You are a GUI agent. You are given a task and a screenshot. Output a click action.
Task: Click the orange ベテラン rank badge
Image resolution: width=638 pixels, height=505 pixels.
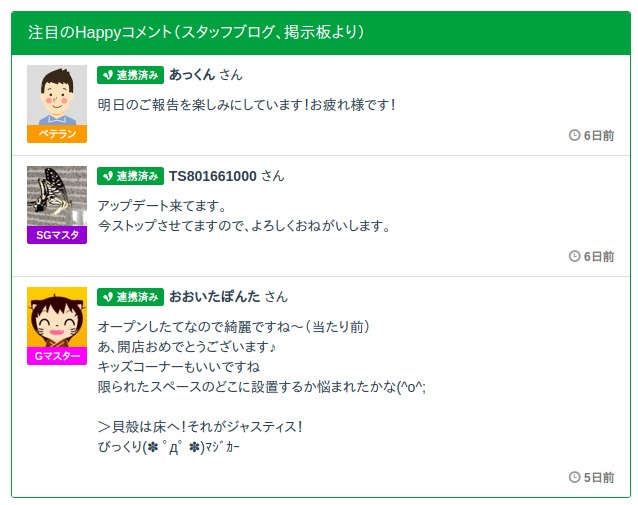(x=57, y=134)
